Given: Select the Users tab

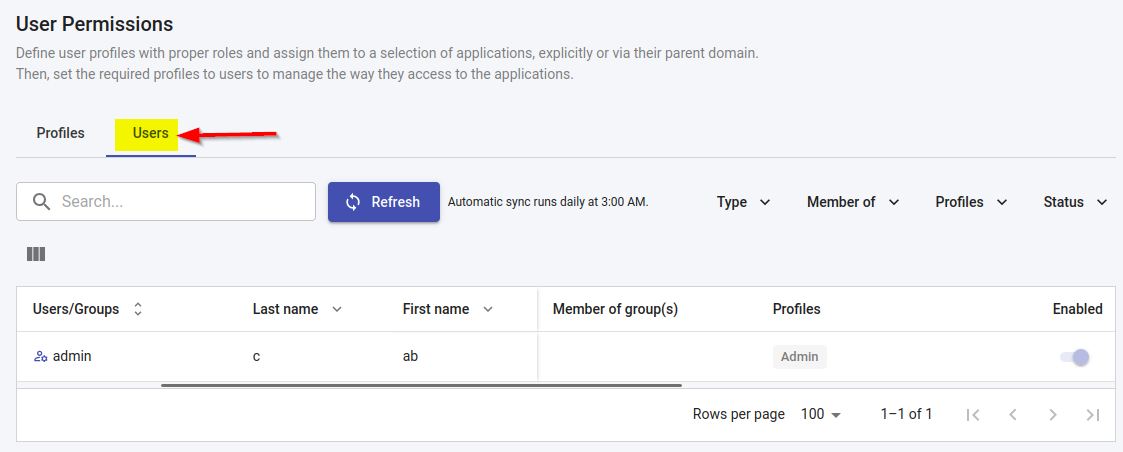Looking at the screenshot, I should (150, 133).
